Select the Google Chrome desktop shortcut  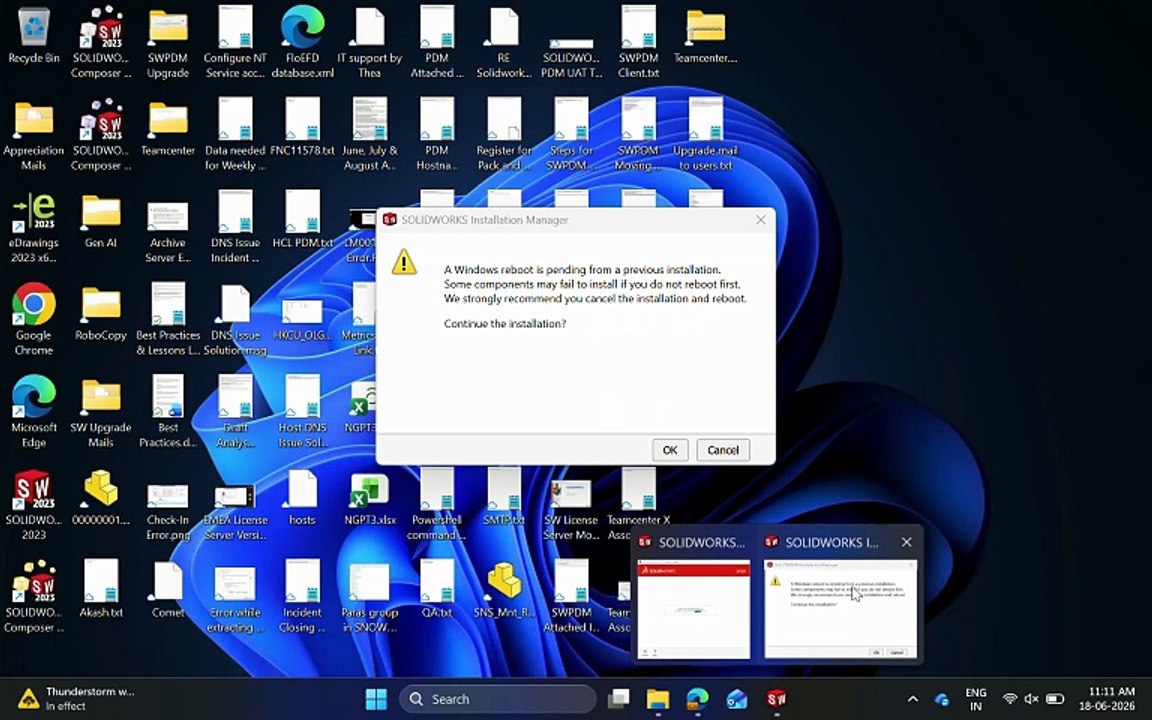point(33,320)
